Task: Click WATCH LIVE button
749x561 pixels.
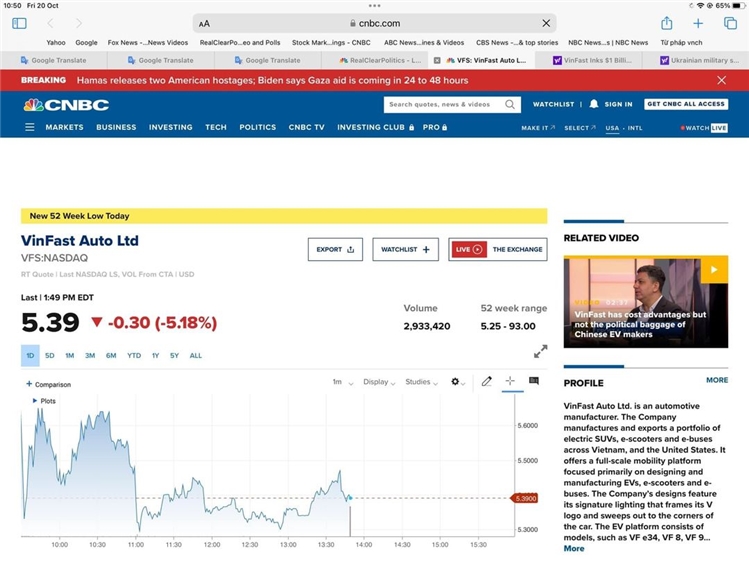Action: [704, 128]
